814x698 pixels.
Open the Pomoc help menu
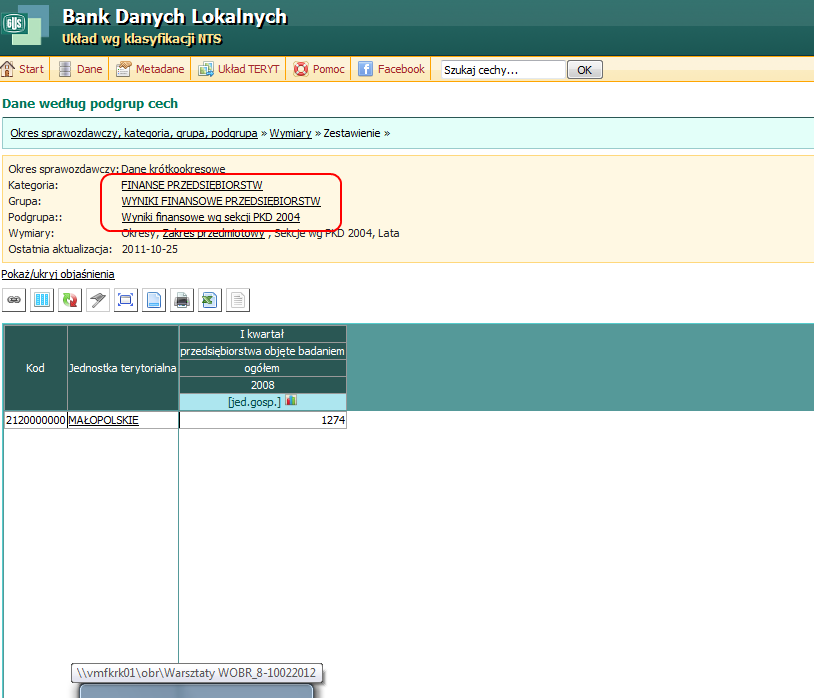pos(329,69)
